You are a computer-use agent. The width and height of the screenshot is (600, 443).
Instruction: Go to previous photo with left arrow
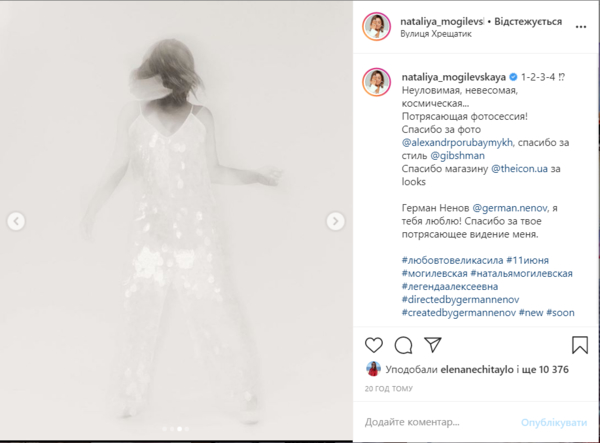click(x=16, y=221)
